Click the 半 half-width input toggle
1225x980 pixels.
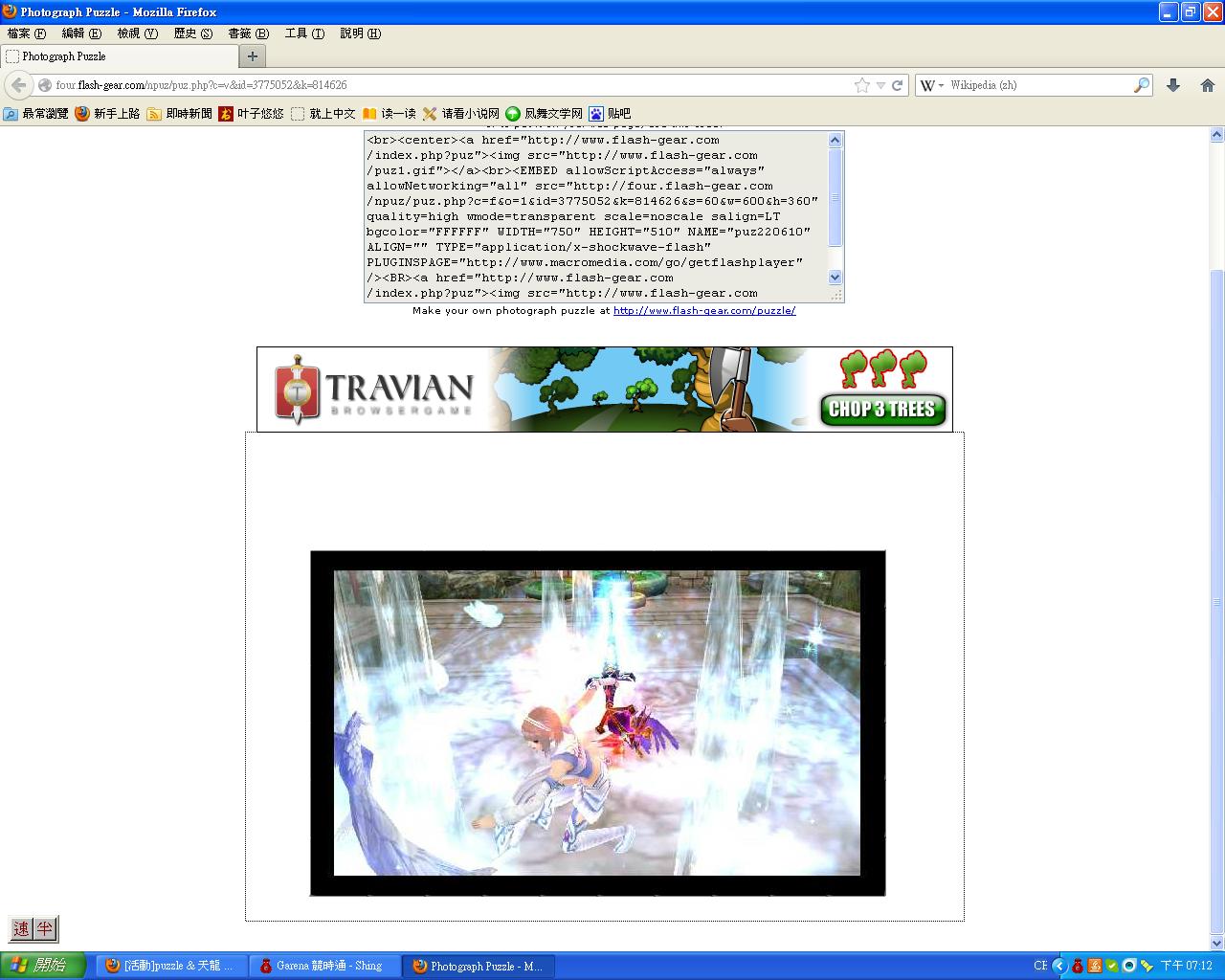coord(45,928)
